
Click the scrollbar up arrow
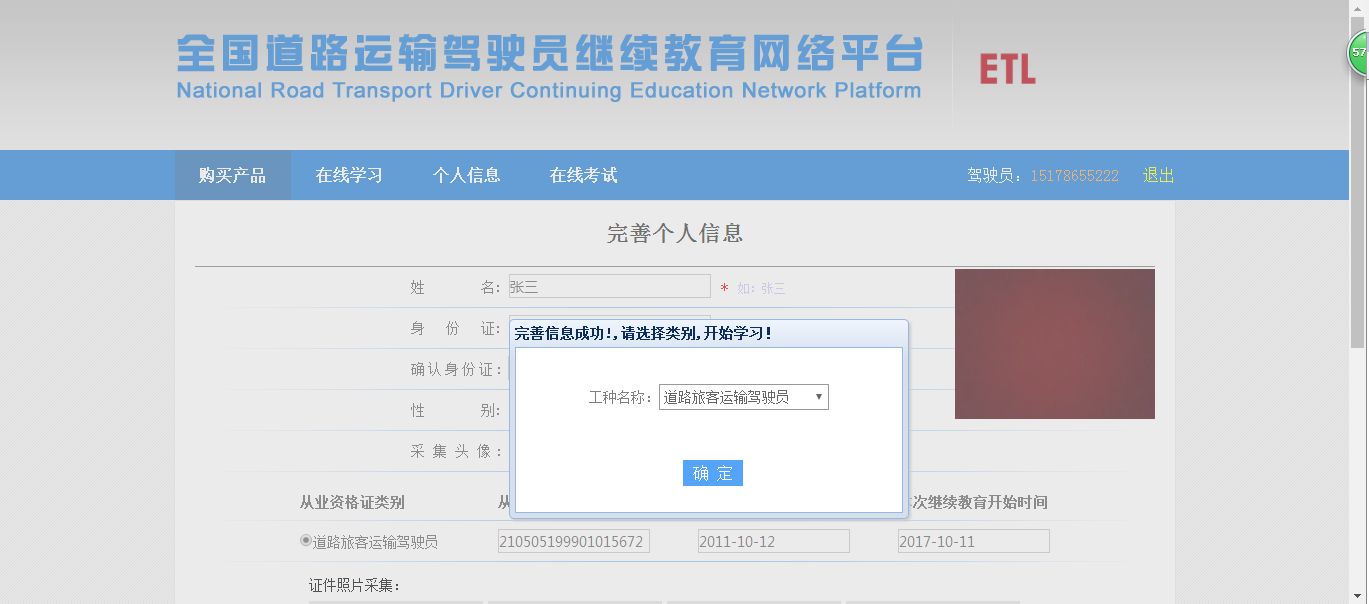[1358, 8]
